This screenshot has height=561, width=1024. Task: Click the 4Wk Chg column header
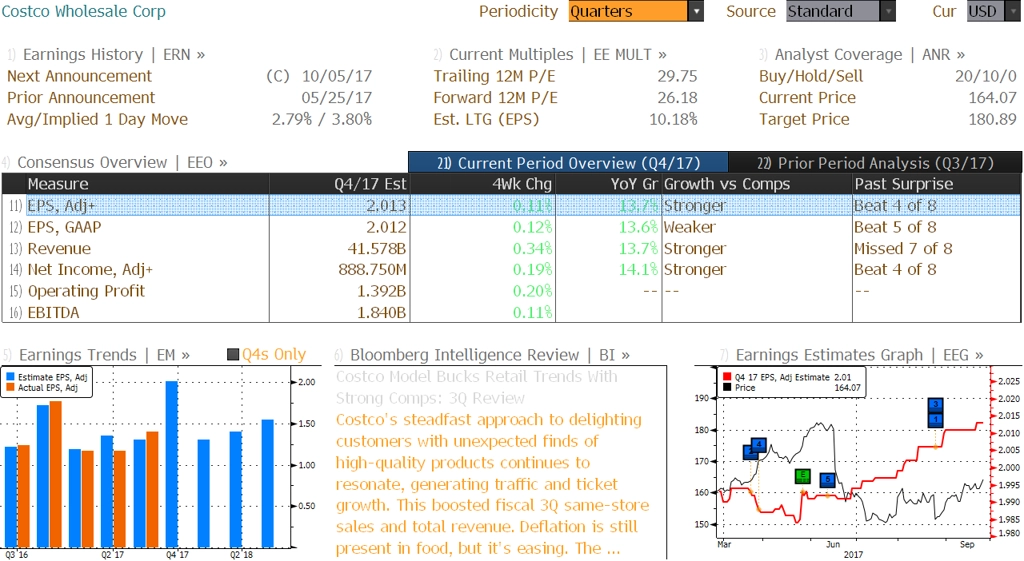(483, 184)
